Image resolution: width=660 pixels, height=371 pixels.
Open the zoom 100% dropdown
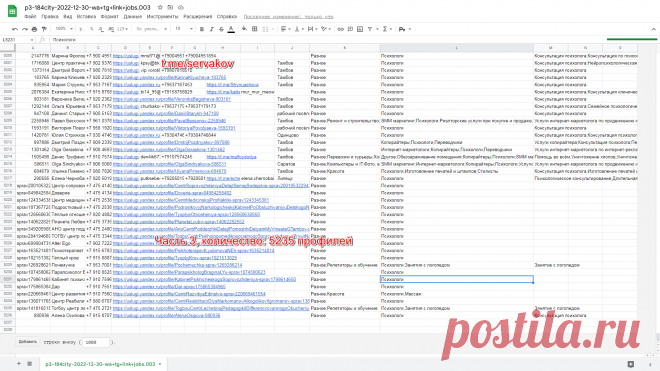click(x=64, y=29)
